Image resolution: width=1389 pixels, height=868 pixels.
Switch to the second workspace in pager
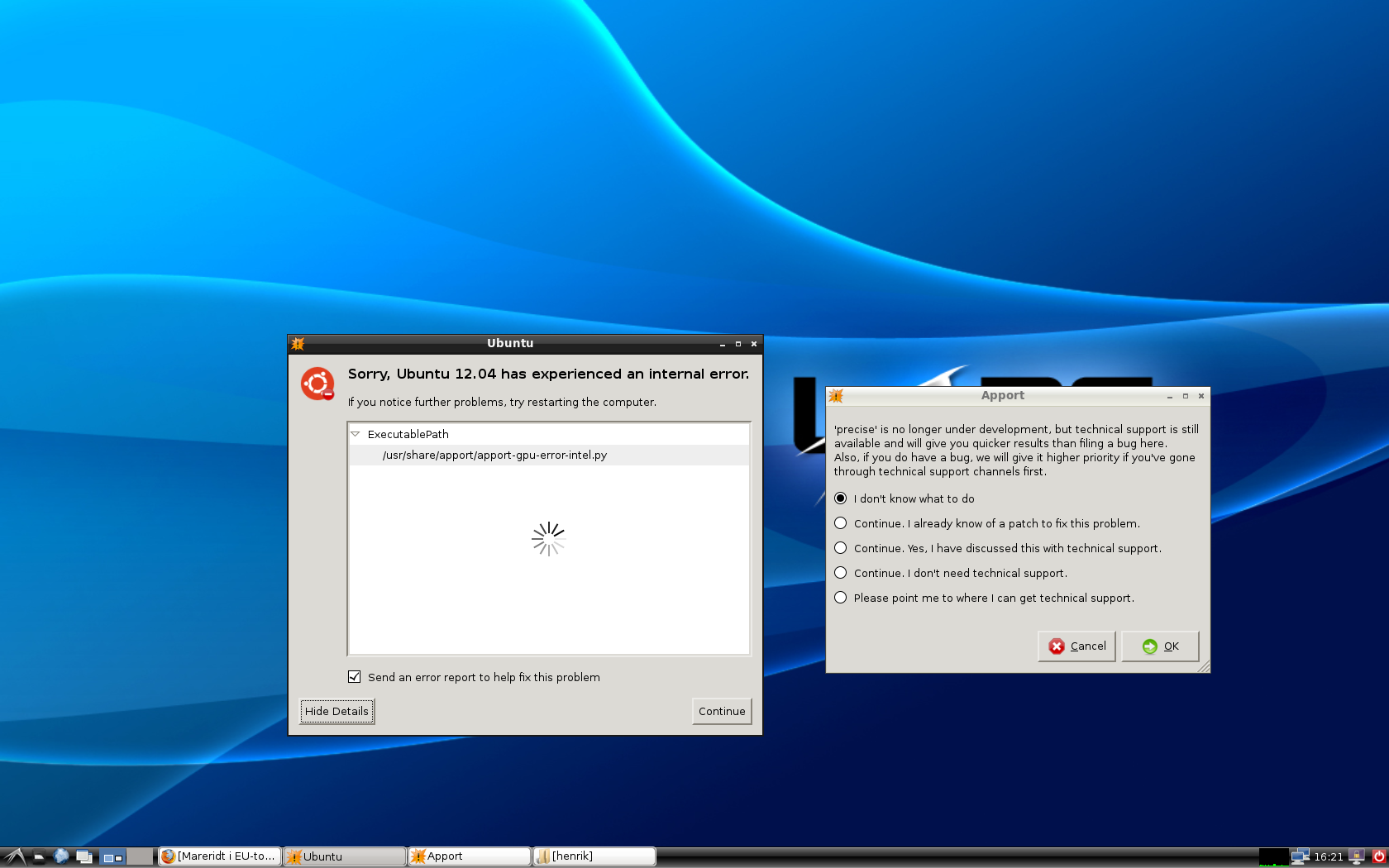140,857
